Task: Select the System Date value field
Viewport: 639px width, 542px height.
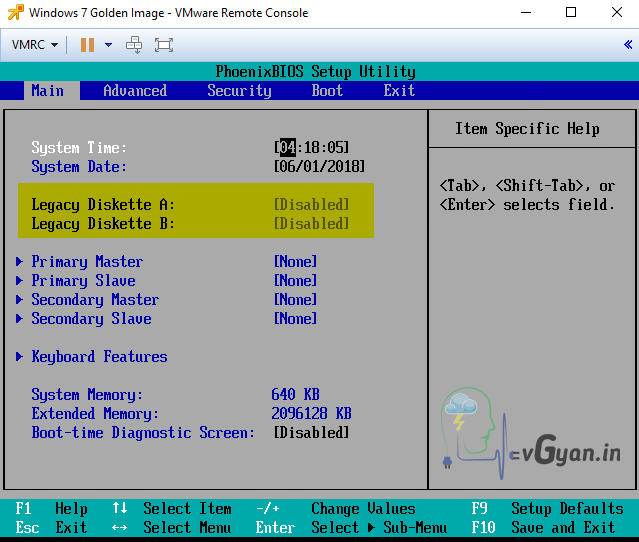Action: 319,166
